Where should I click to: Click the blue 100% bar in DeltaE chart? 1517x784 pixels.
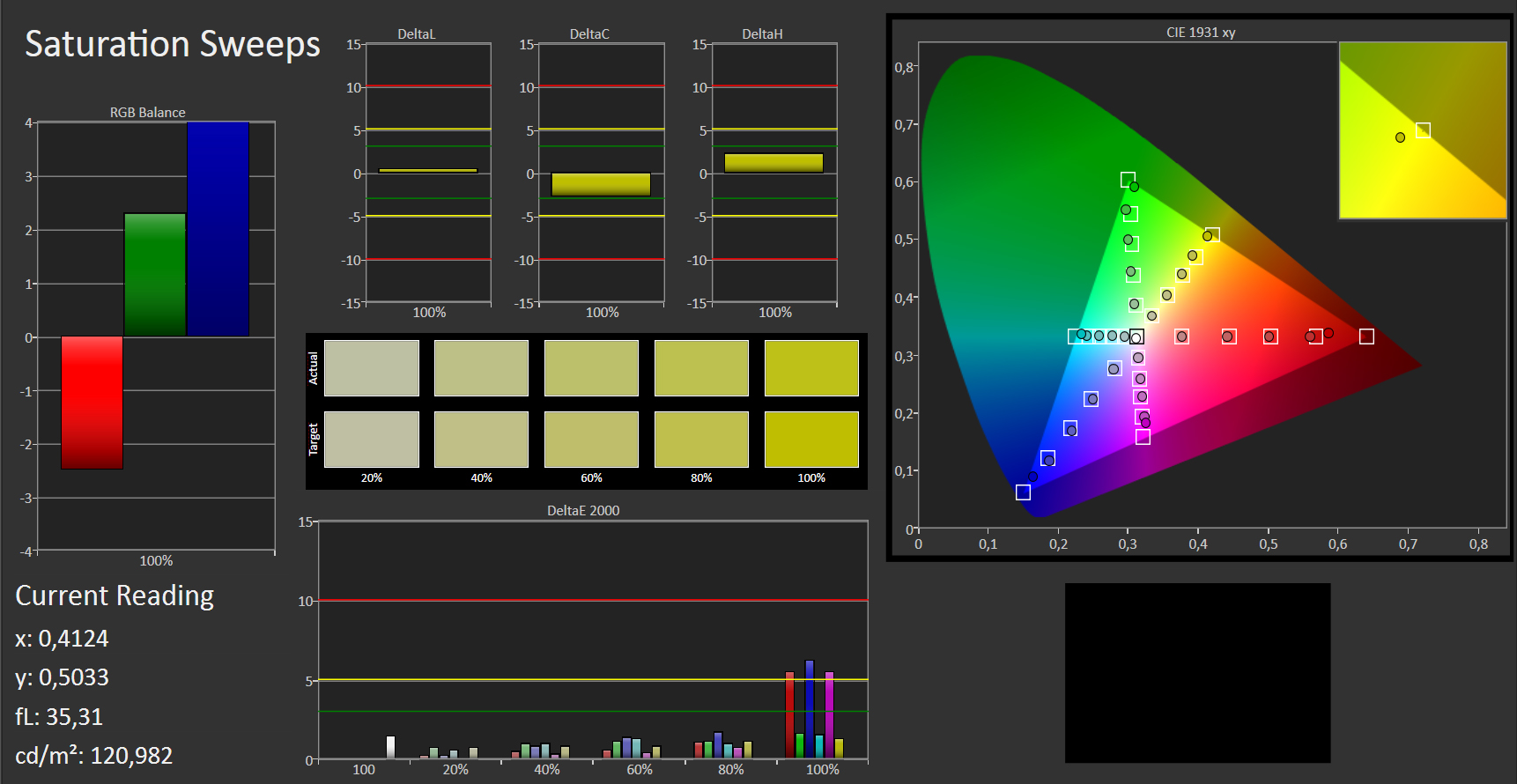pyautogui.click(x=810, y=709)
